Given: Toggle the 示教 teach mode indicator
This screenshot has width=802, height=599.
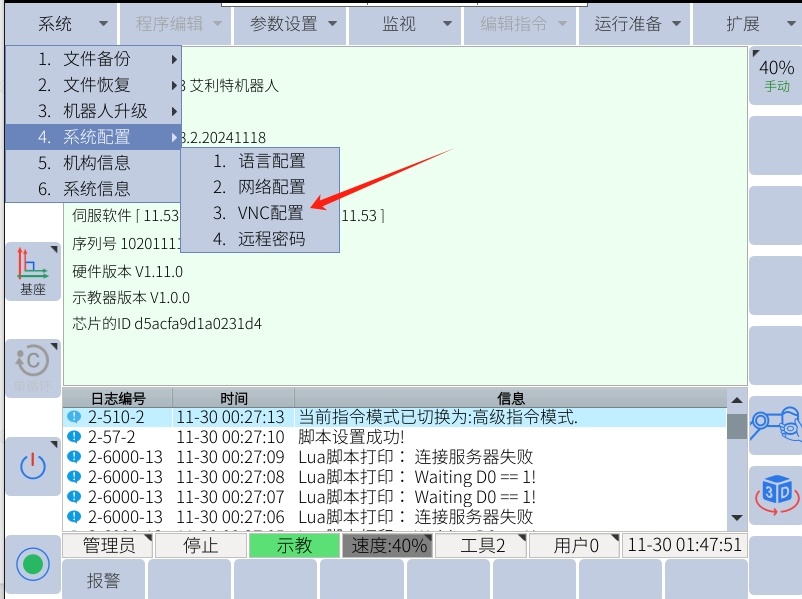Looking at the screenshot, I should pyautogui.click(x=294, y=546).
